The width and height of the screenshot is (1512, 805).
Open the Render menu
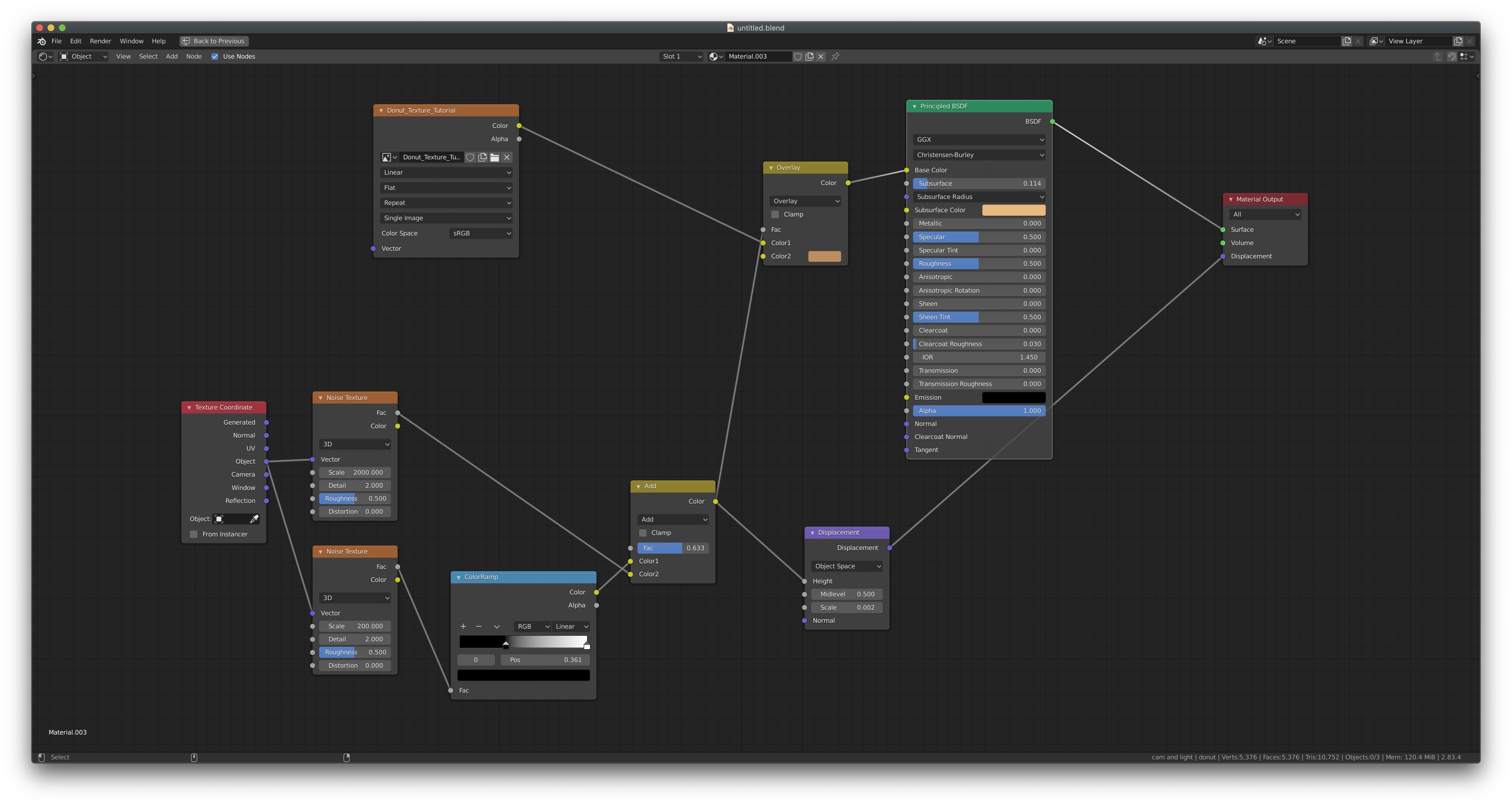[100, 41]
